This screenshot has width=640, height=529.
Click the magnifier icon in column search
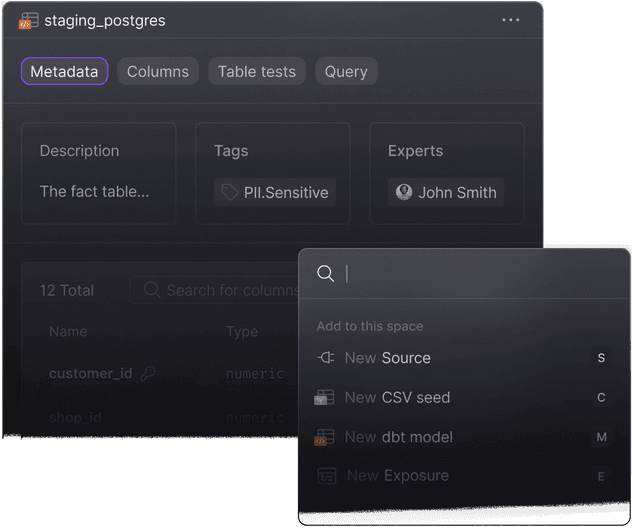pyautogui.click(x=152, y=290)
